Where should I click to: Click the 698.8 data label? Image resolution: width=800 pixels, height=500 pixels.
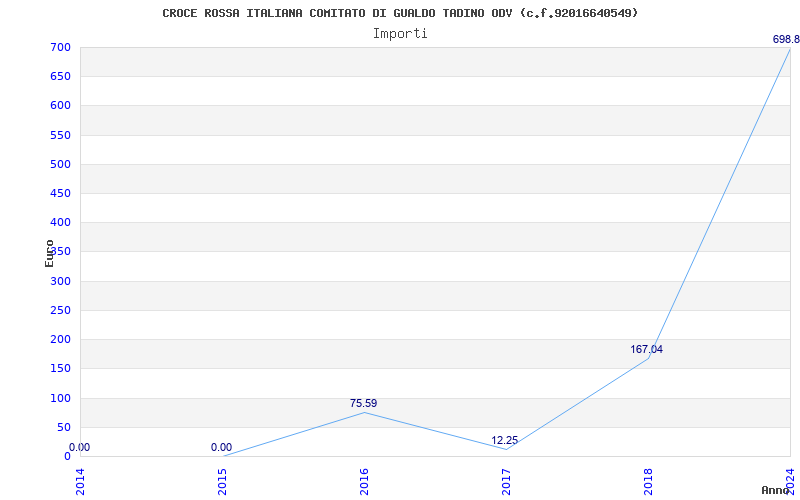pyautogui.click(x=786, y=39)
